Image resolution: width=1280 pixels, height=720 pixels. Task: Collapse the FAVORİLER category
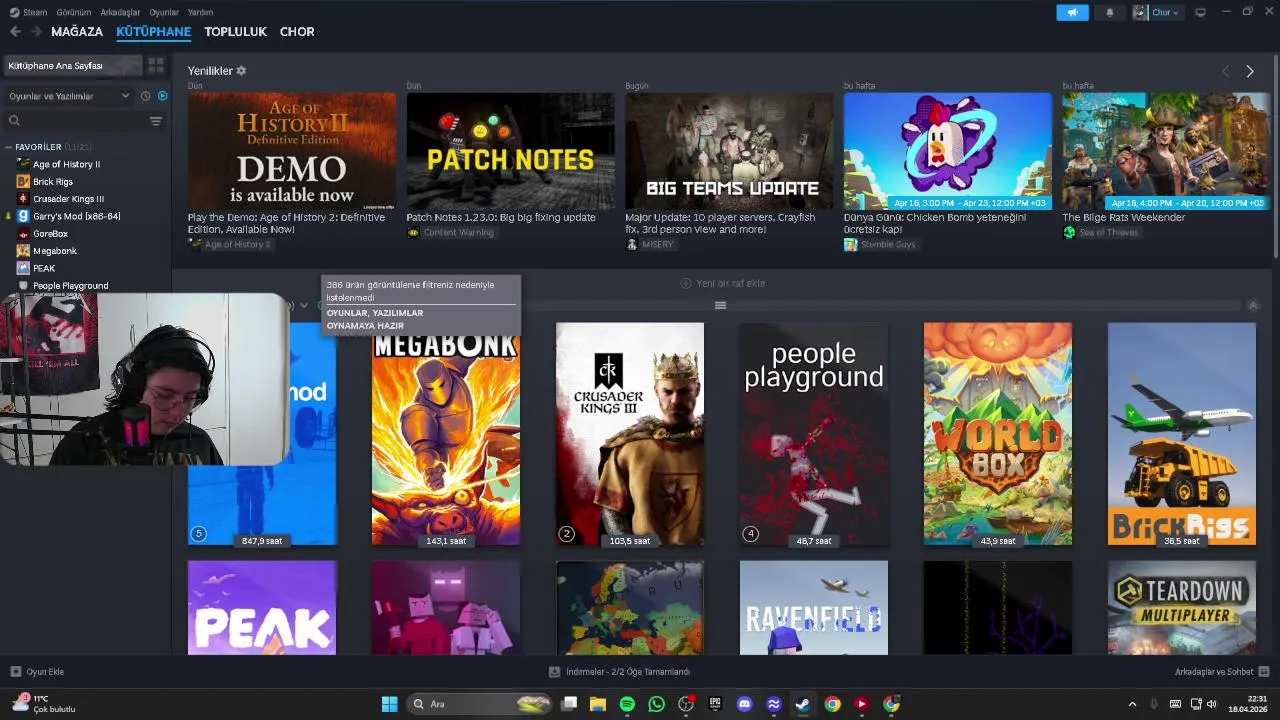[8, 147]
